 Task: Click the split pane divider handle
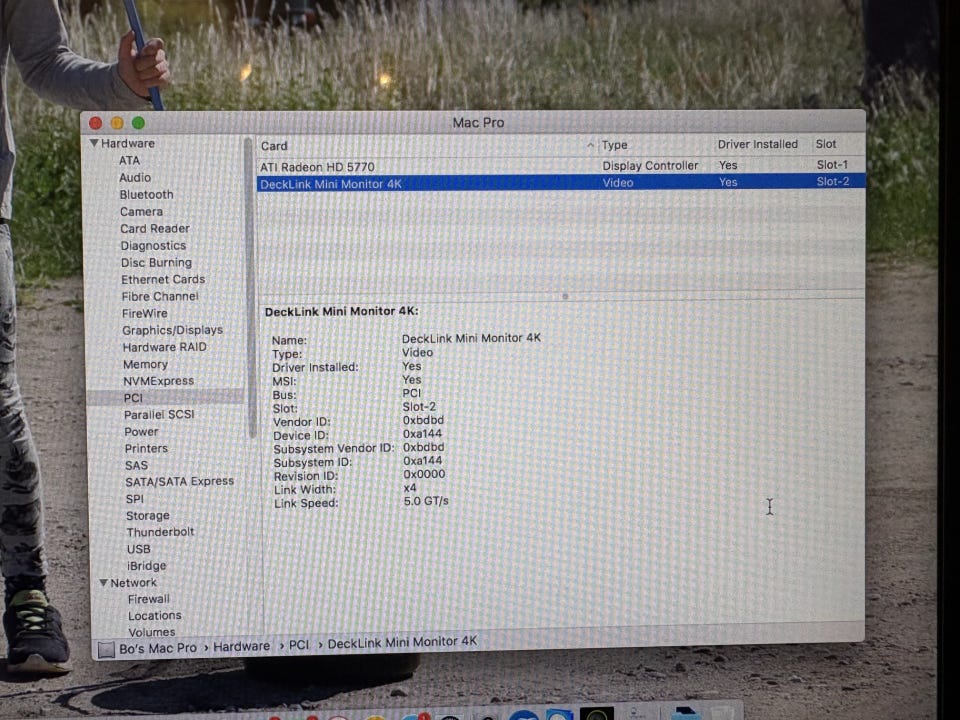(x=565, y=296)
